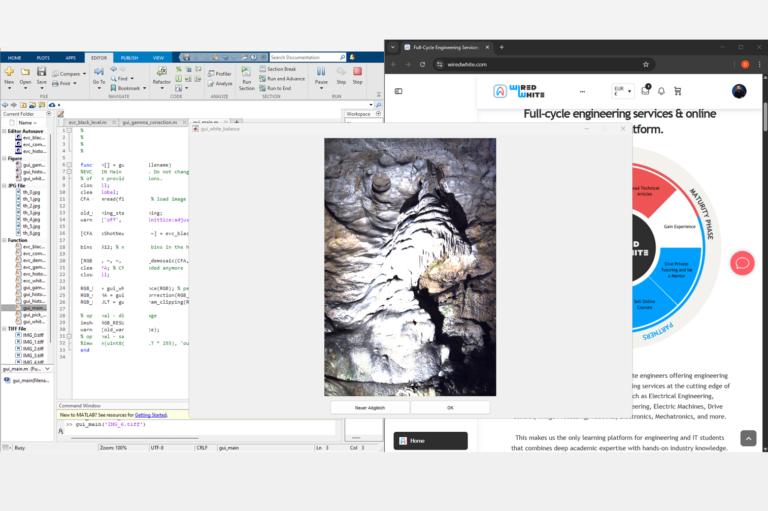The height and width of the screenshot is (511, 768).
Task: Reload the wiredwhite.com page
Action: pos(422,64)
